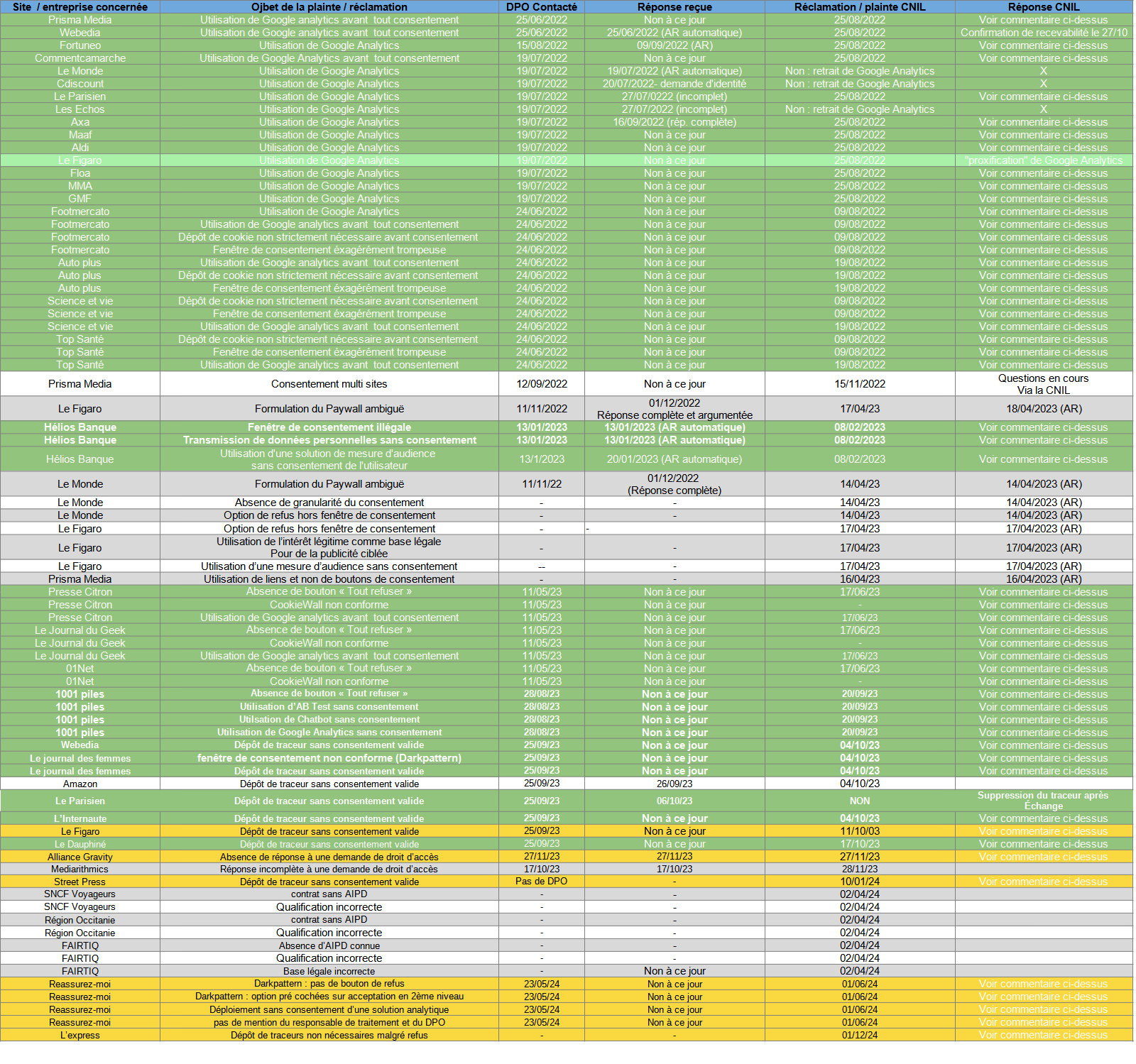Click the 'Base légale incorrecte' cell

point(329,971)
